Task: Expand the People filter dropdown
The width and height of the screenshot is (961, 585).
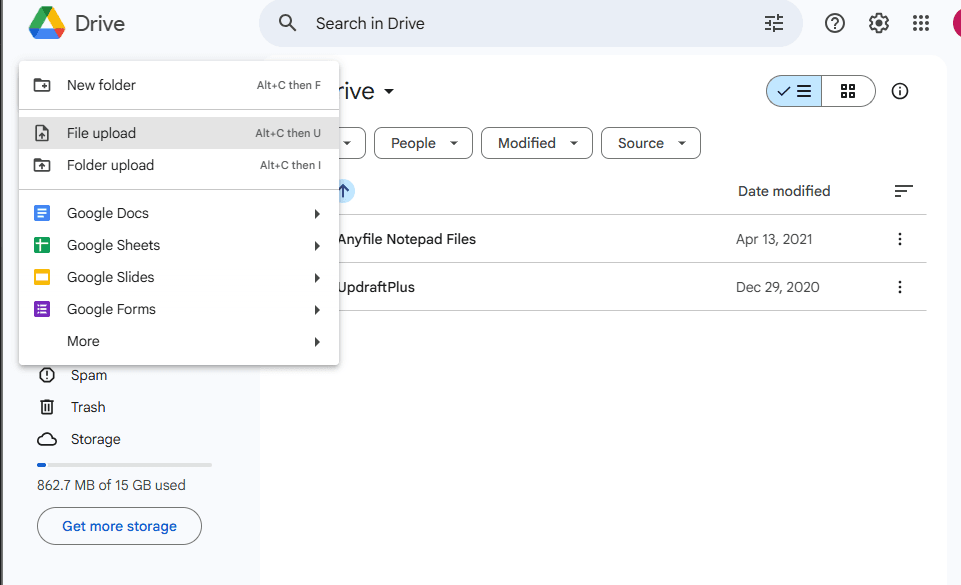Action: click(423, 143)
